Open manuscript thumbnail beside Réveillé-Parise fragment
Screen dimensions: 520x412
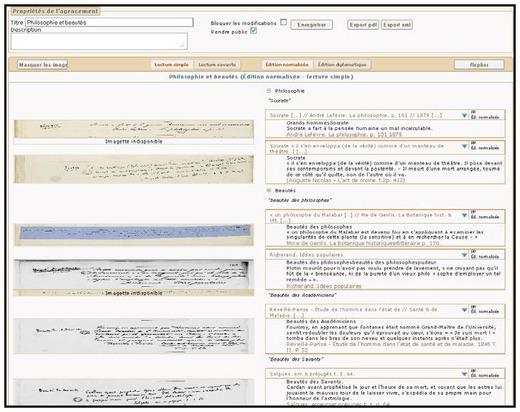point(134,336)
